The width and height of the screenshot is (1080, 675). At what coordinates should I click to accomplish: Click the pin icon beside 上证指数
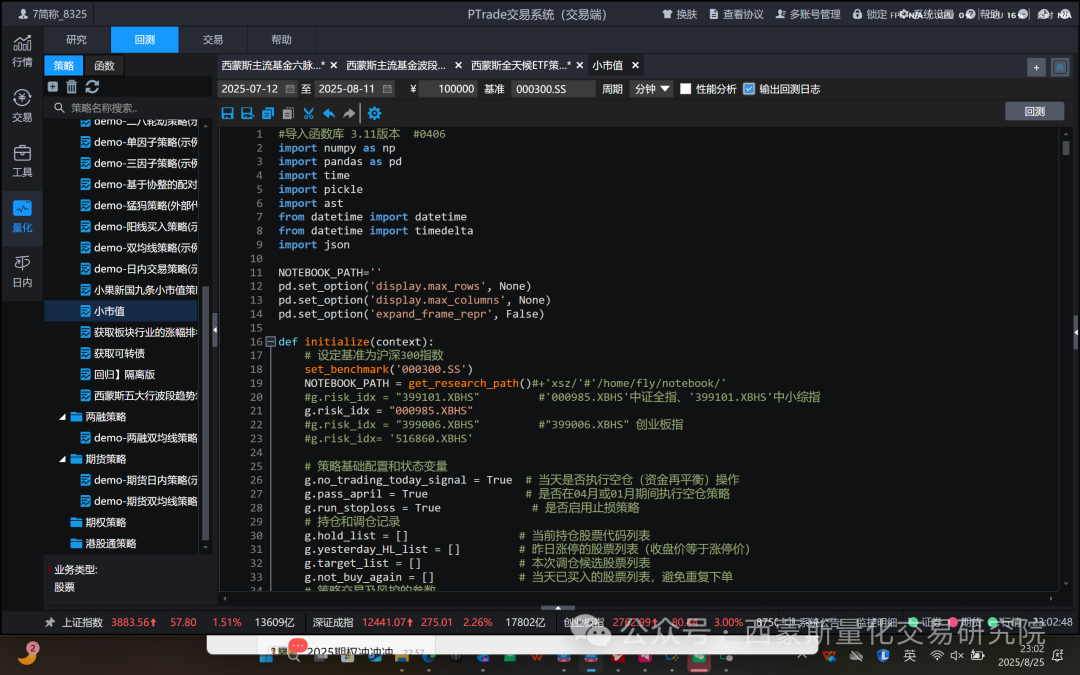point(50,622)
